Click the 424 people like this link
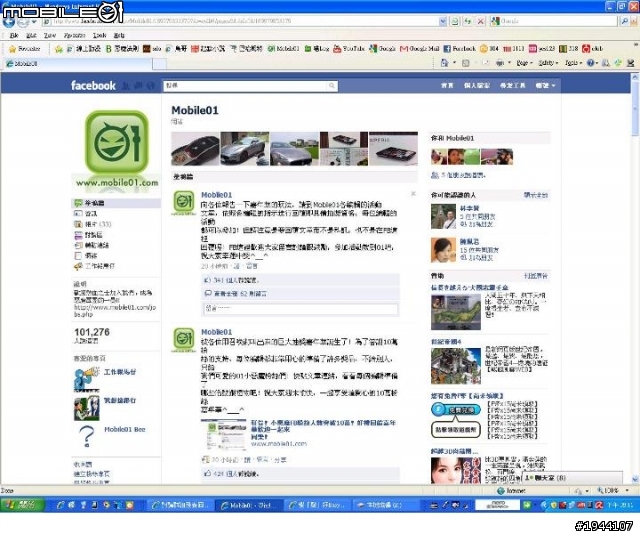The width and height of the screenshot is (640, 534). click(236, 474)
